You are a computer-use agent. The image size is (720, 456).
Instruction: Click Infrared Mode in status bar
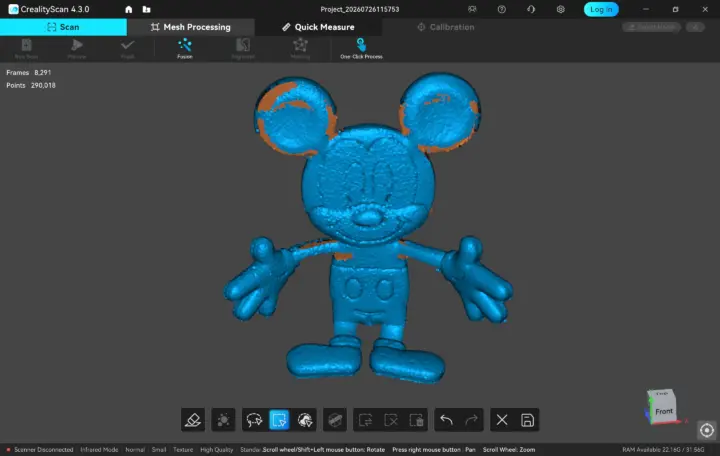point(99,450)
